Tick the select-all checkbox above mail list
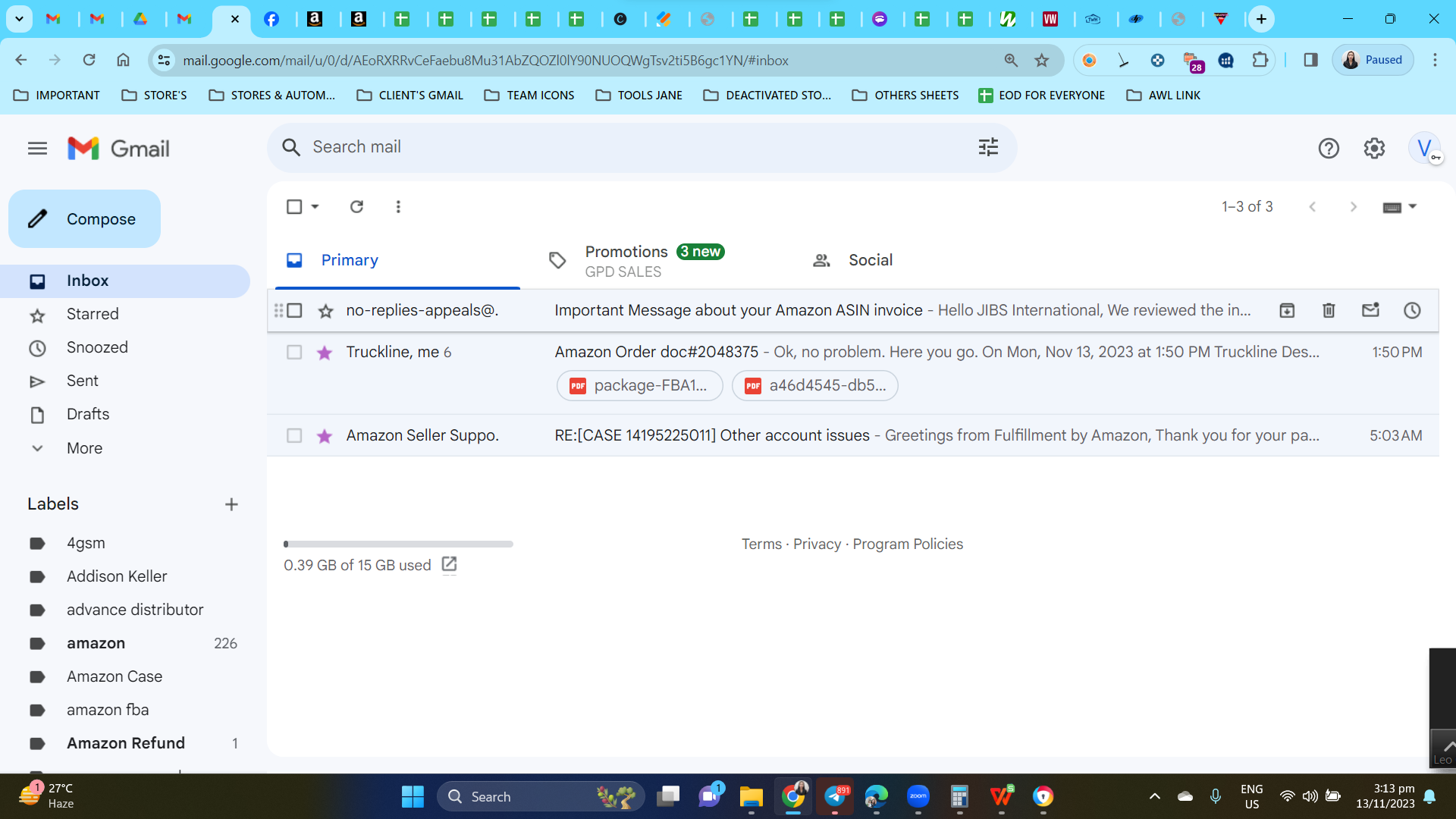1456x819 pixels. (294, 206)
